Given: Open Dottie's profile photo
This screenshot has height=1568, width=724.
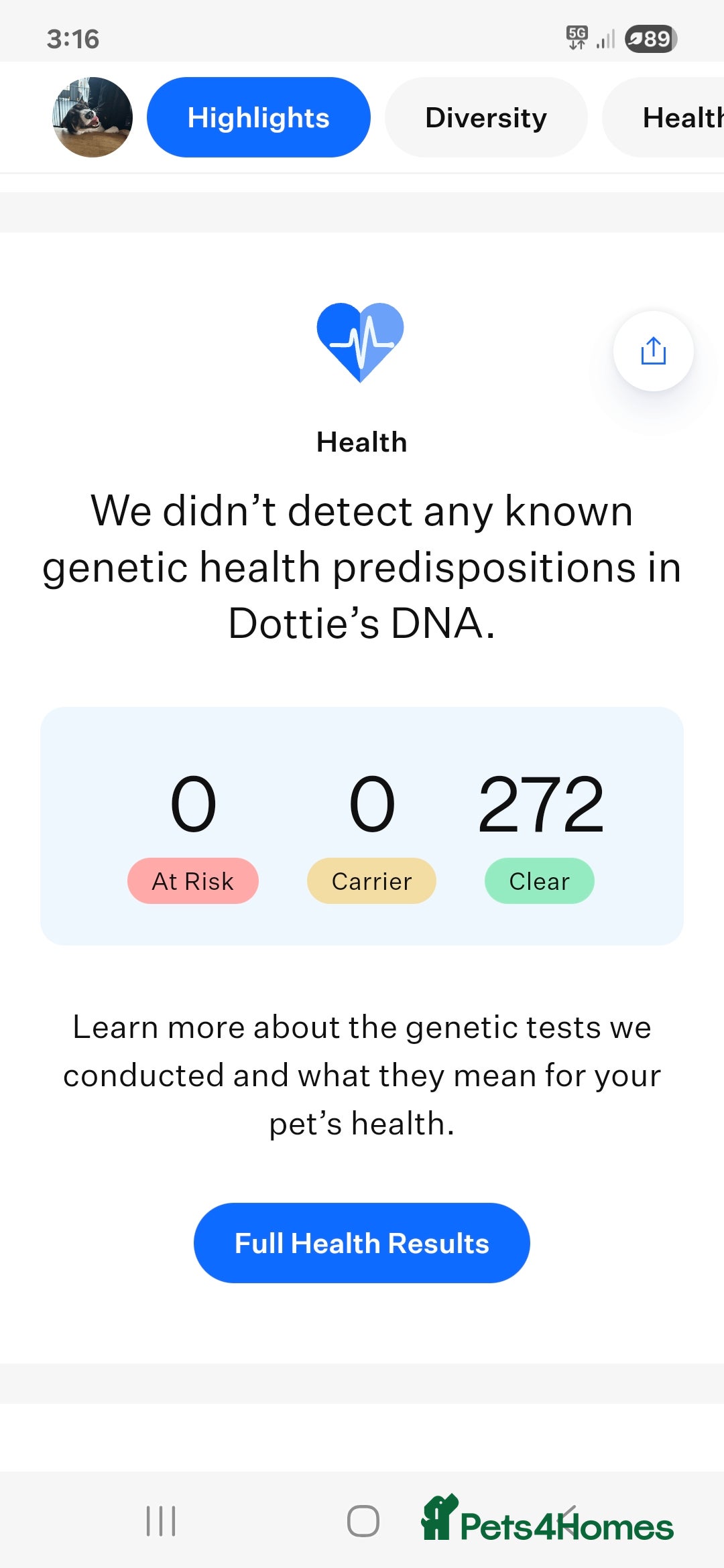Looking at the screenshot, I should coord(93,117).
